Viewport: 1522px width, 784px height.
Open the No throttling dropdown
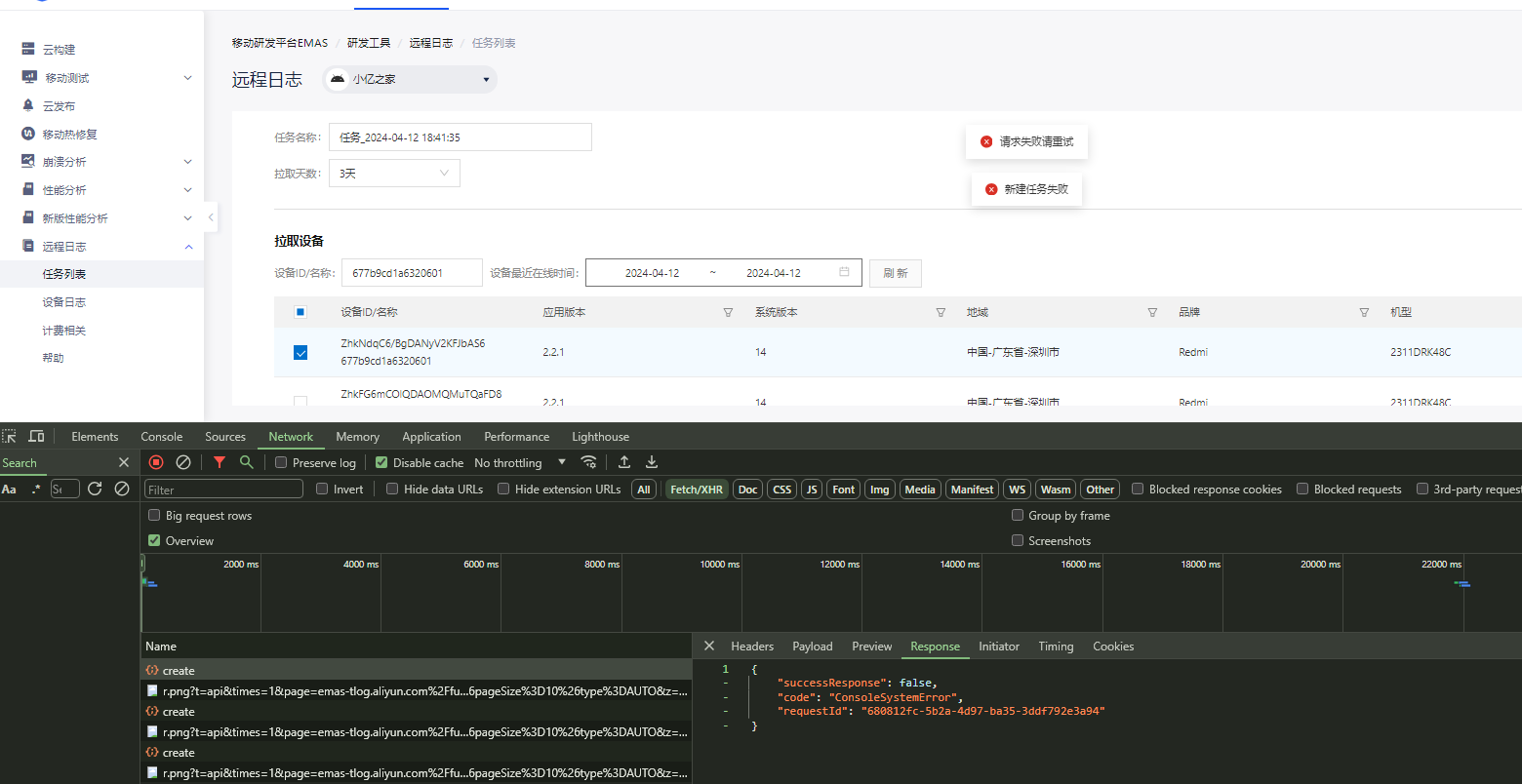click(x=520, y=462)
